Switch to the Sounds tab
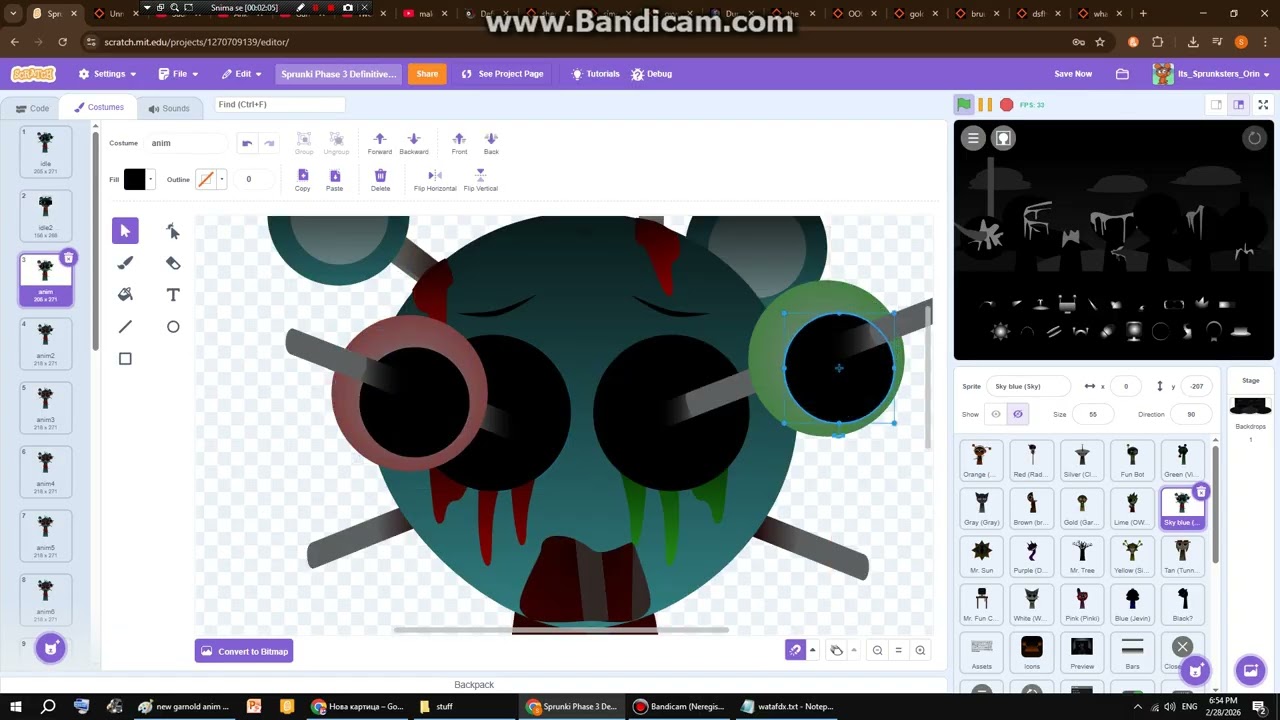This screenshot has height=720, width=1280. coord(169,108)
